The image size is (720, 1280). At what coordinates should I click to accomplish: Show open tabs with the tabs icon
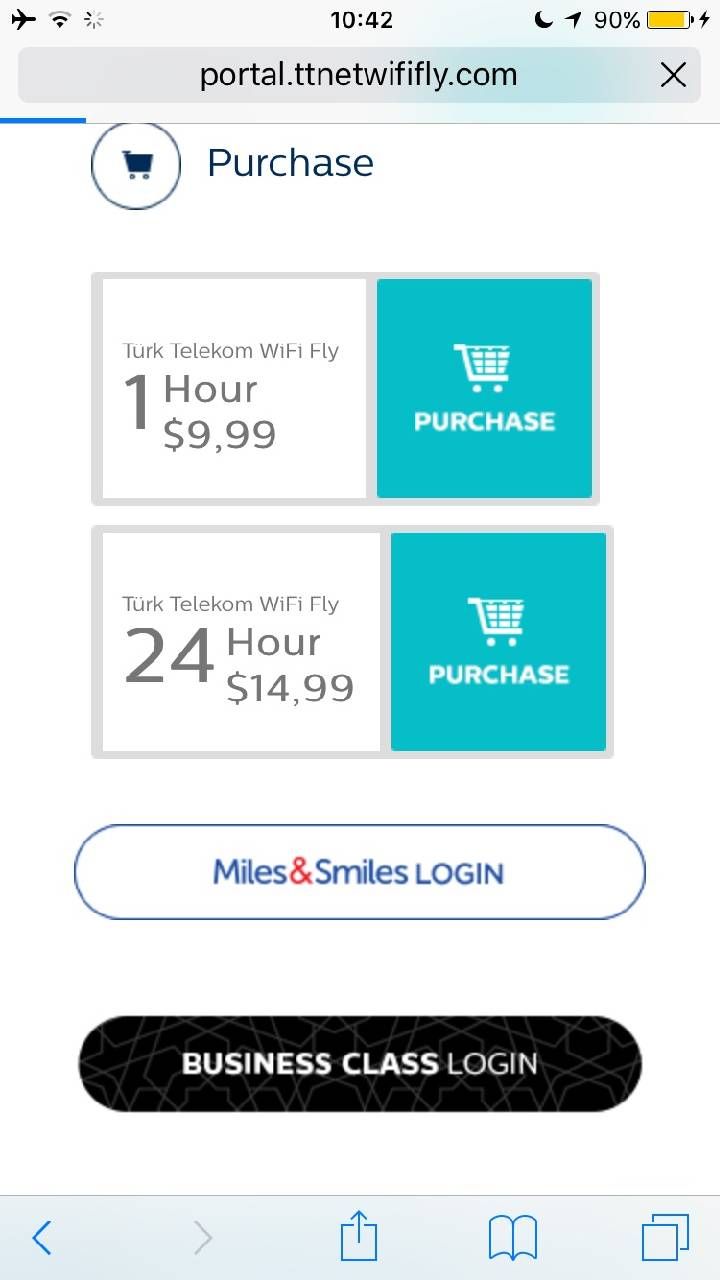point(665,1238)
